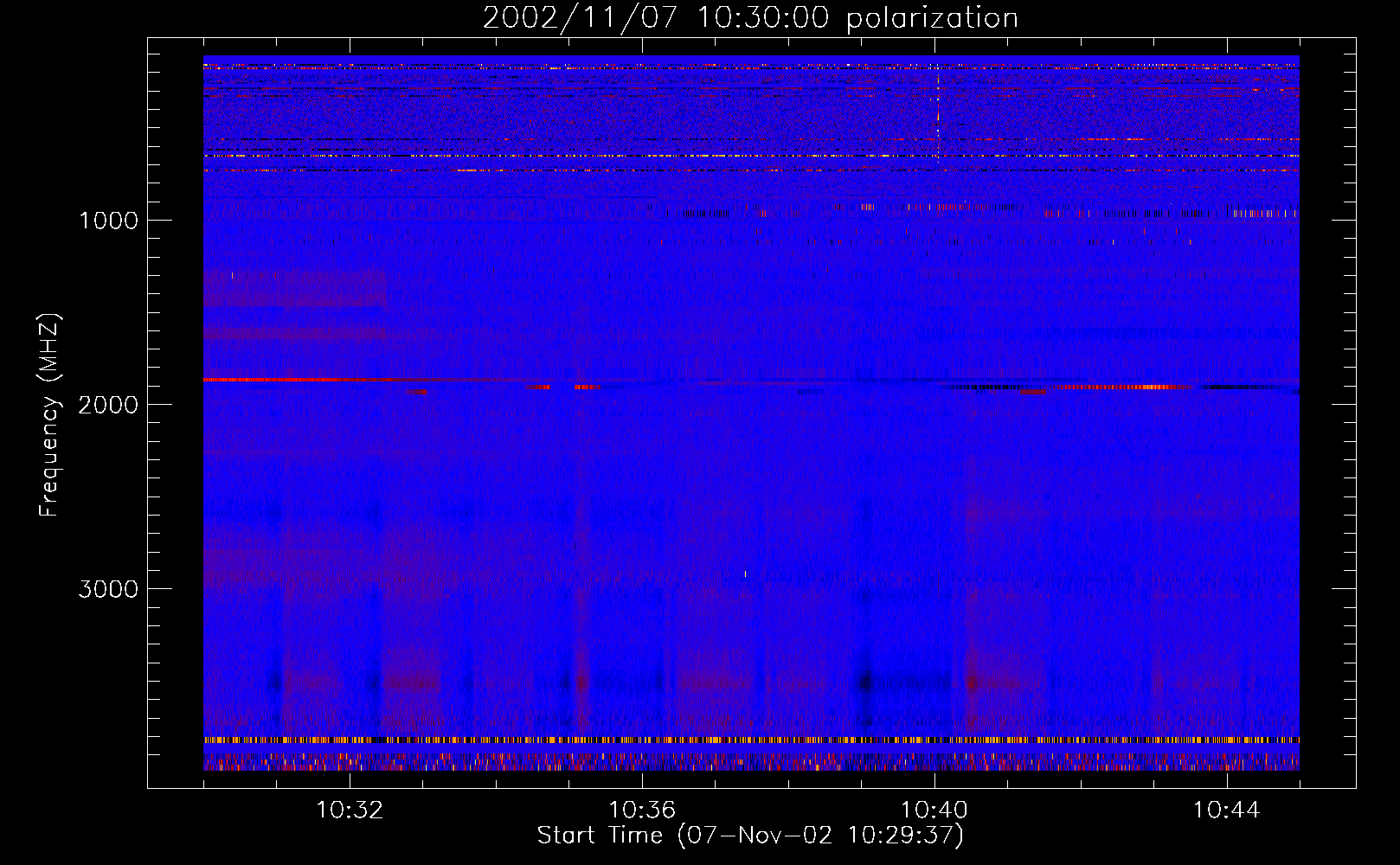The image size is (1400, 865).
Task: Click the 'Start Time (07-Nov-02 10:29:37)' label
Action: 750,836
